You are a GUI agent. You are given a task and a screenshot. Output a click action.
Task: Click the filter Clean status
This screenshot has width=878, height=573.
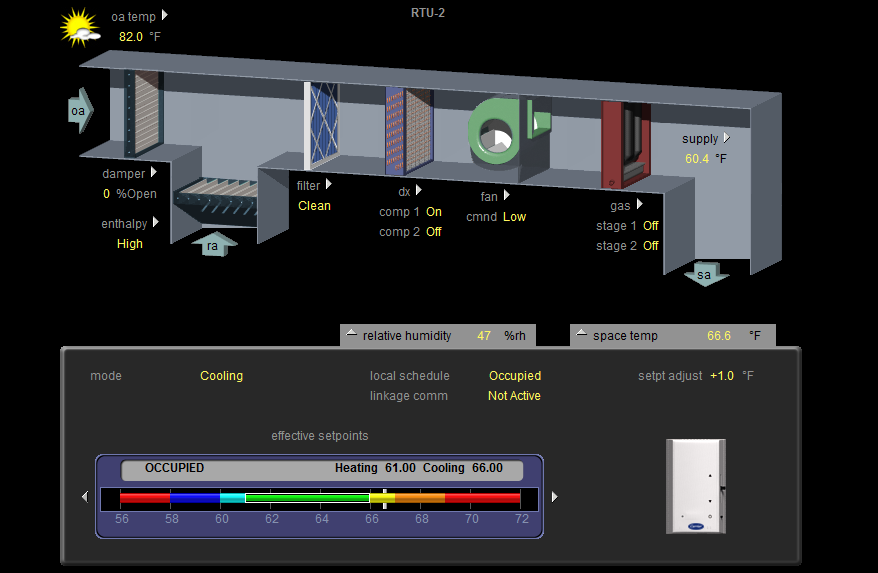click(x=314, y=206)
